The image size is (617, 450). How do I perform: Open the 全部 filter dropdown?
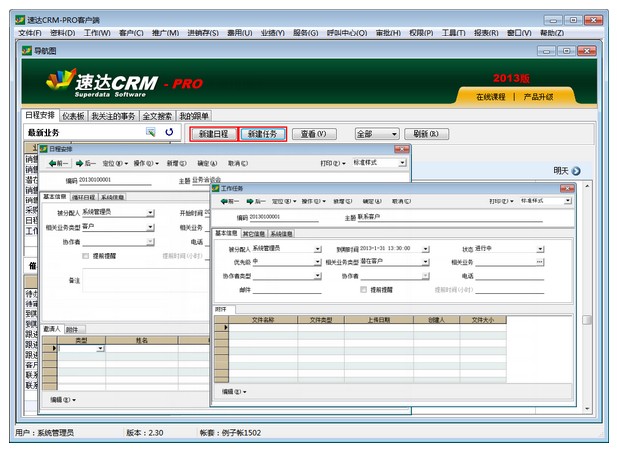click(394, 134)
